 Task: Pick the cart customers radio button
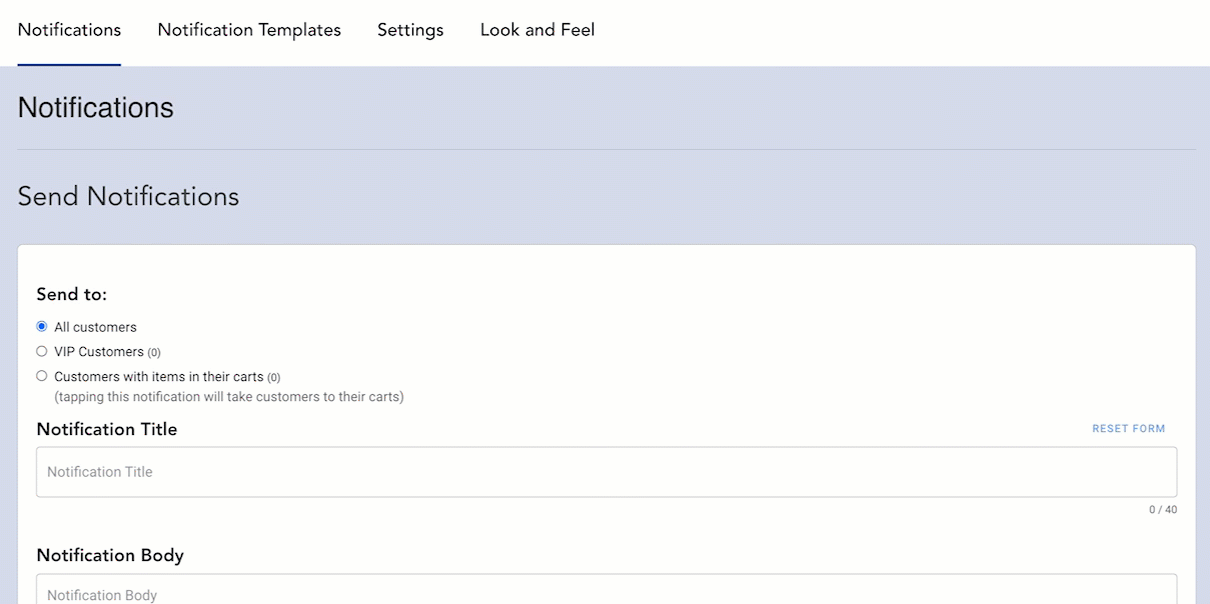pyautogui.click(x=42, y=376)
